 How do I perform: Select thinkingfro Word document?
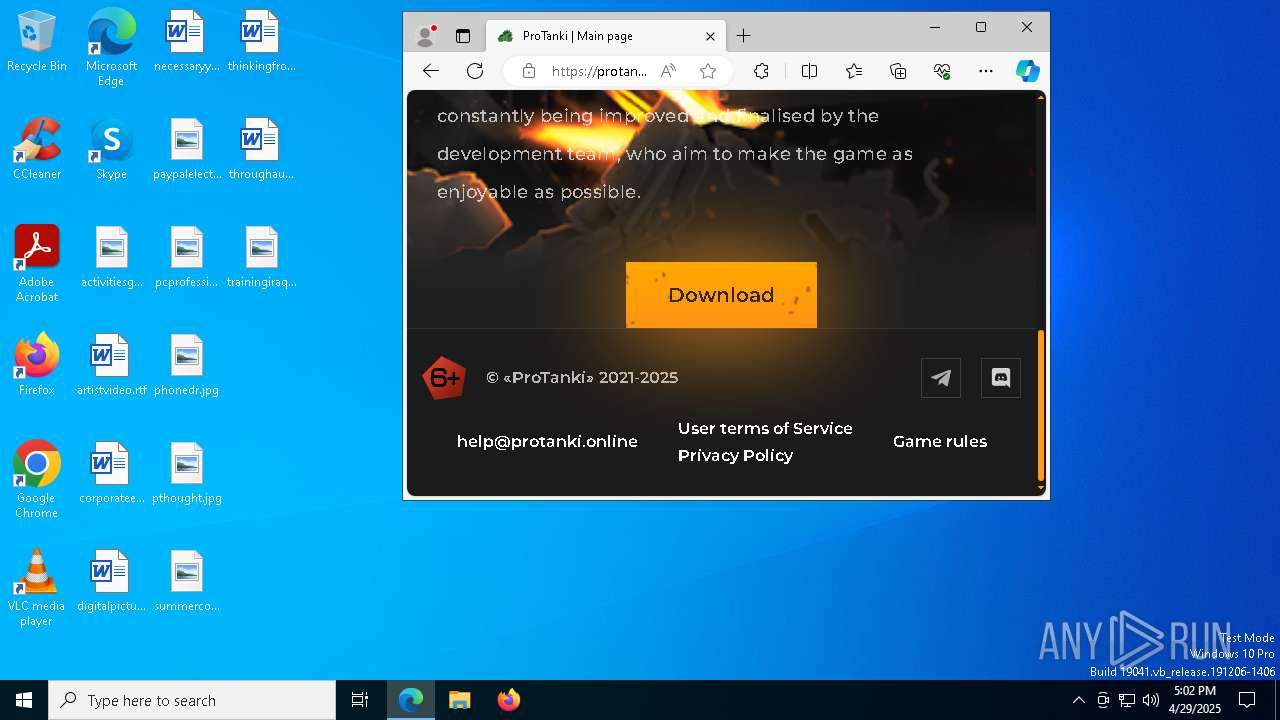click(x=261, y=42)
